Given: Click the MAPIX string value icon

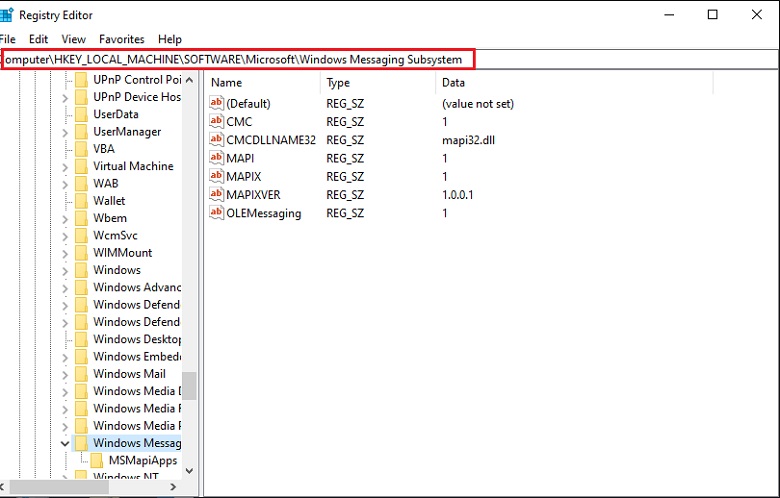Looking at the screenshot, I should point(216,176).
